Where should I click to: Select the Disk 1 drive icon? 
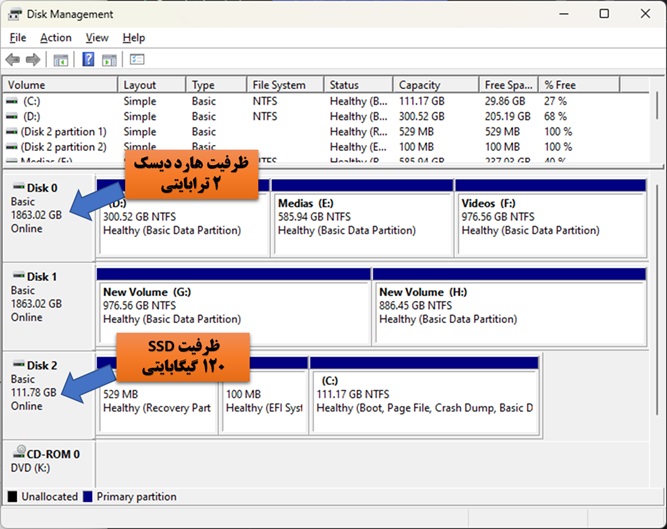coord(19,276)
